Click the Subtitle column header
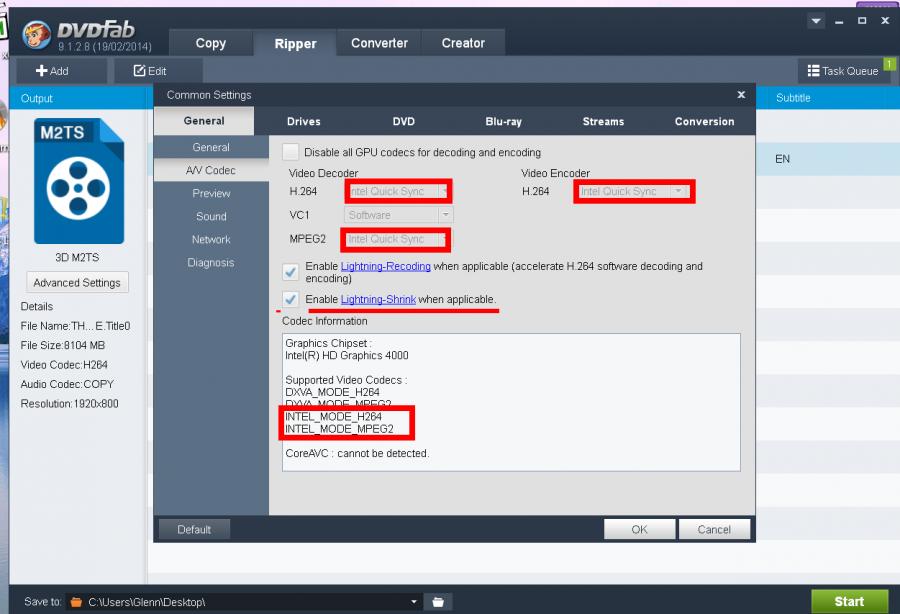Image resolution: width=900 pixels, height=614 pixels. [x=828, y=98]
